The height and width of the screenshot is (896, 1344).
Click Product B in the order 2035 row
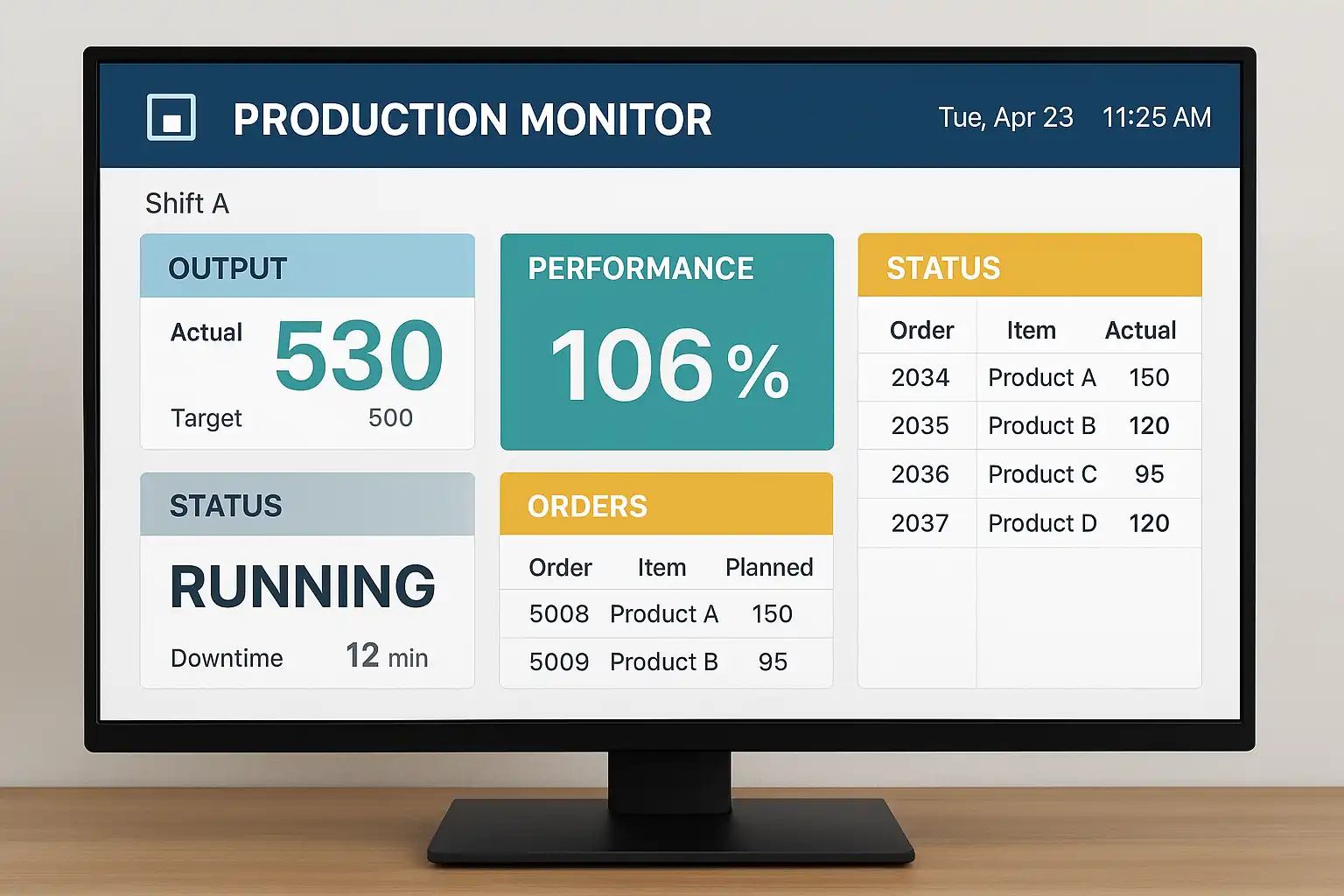coord(1042,426)
